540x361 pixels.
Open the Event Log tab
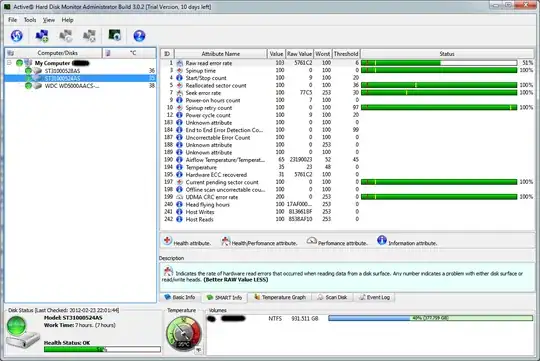tap(374, 297)
